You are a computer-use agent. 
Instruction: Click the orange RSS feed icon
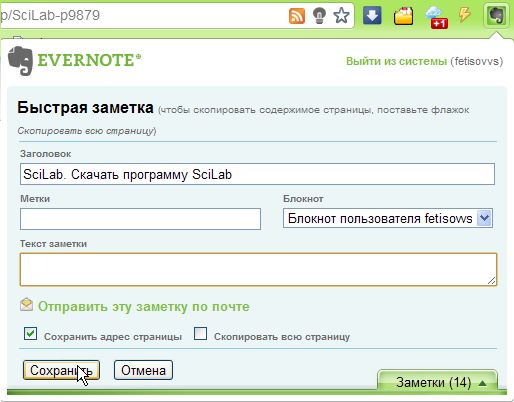297,16
